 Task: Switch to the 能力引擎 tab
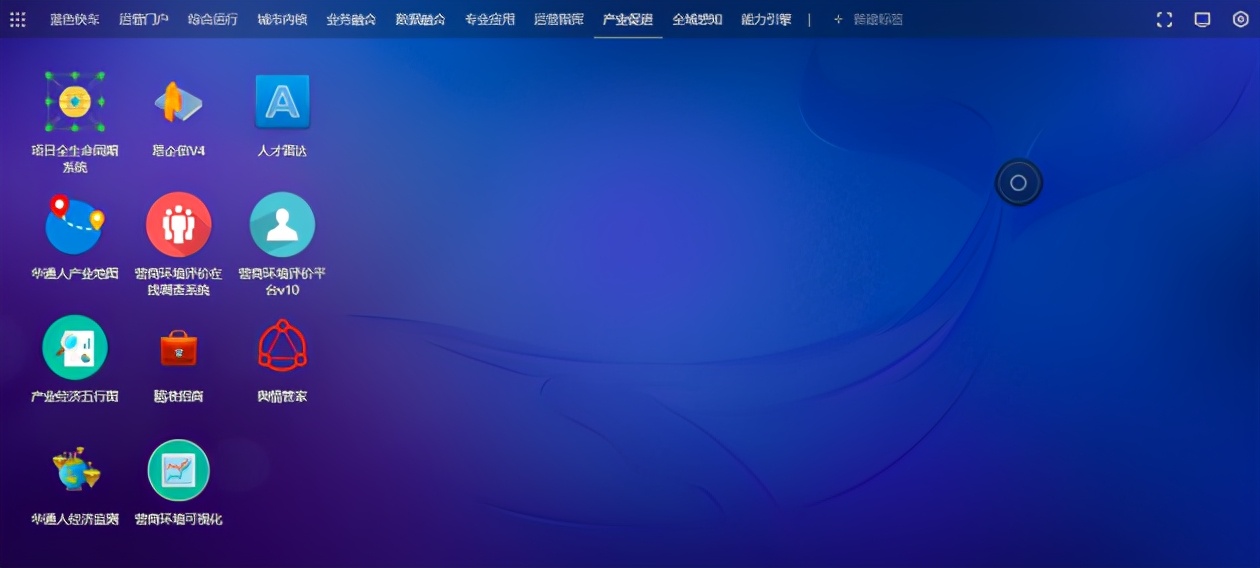pos(766,19)
